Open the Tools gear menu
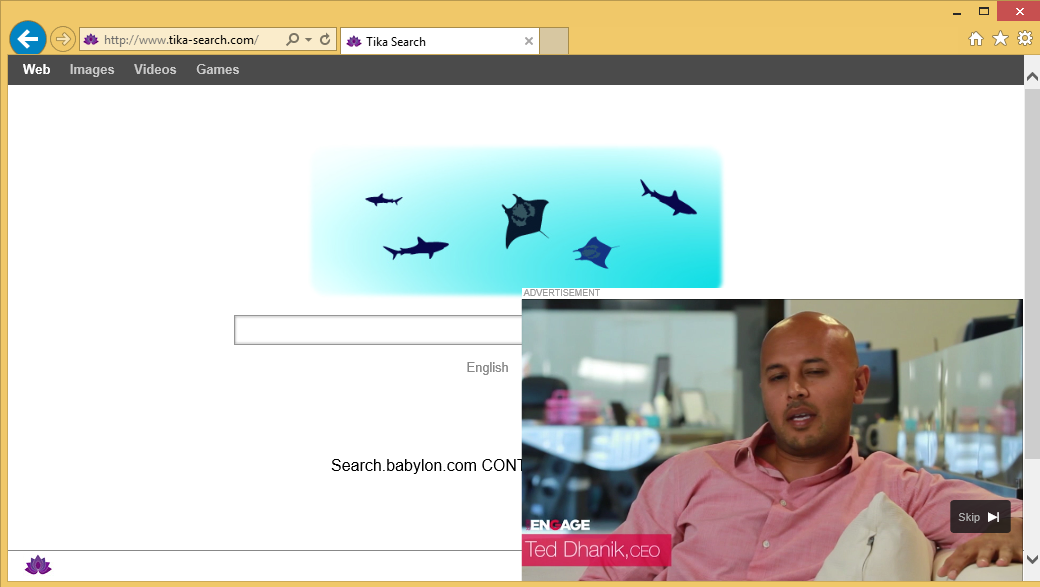This screenshot has height=587, width=1040. [1024, 38]
